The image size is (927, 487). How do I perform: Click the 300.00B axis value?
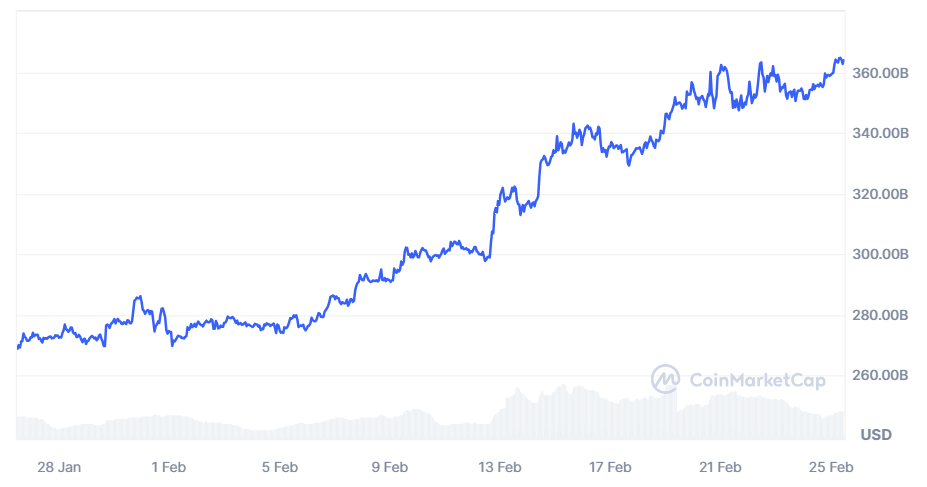(883, 254)
